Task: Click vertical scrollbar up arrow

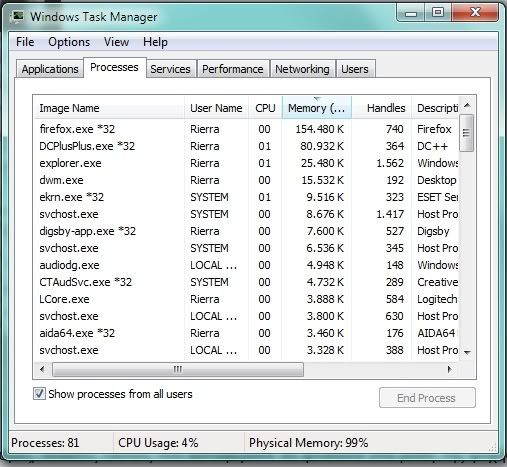Action: click(x=467, y=106)
